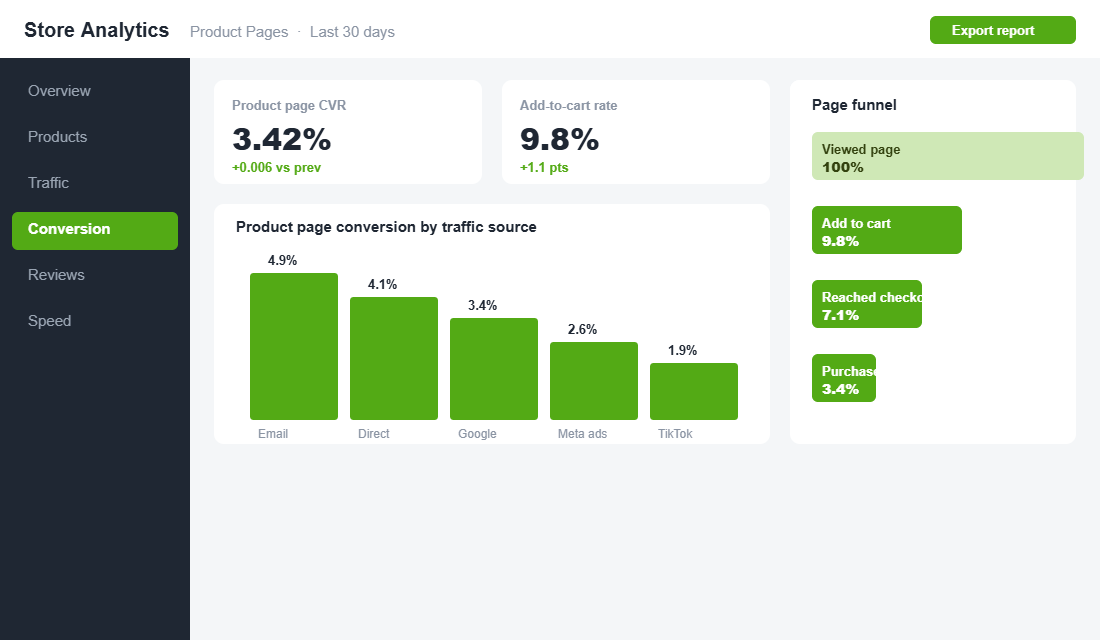Click the 2.6% label above Meta ads
1100x640 pixels.
click(x=582, y=329)
